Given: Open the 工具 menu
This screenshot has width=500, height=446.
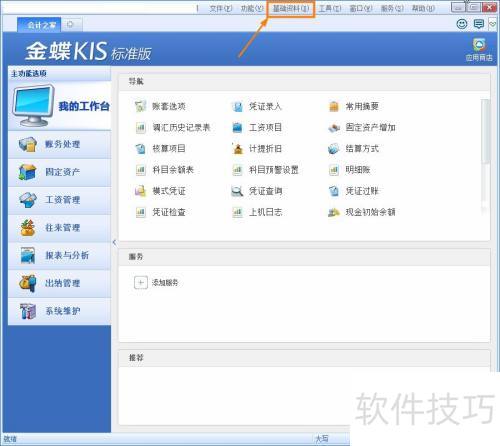Looking at the screenshot, I should tap(330, 8).
